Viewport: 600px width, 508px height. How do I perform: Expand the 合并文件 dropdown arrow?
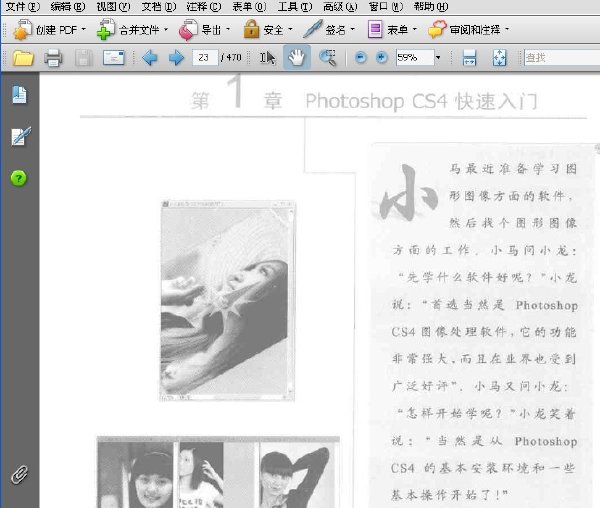pos(166,29)
